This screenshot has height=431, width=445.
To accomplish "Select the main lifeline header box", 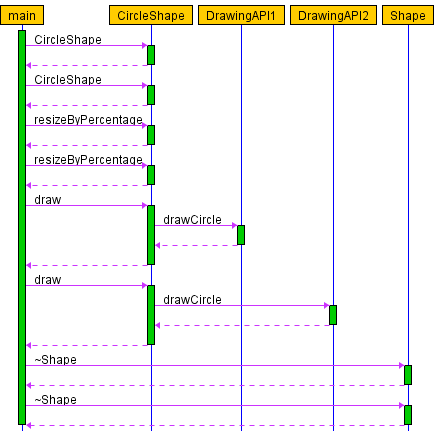I will pos(22,15).
